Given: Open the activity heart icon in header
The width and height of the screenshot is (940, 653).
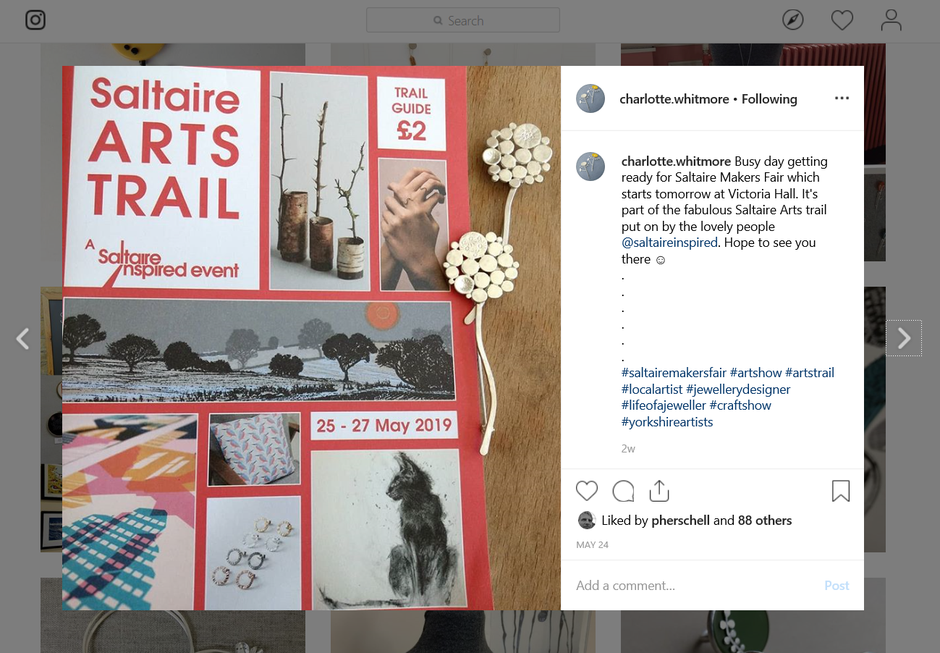Looking at the screenshot, I should pyautogui.click(x=842, y=20).
